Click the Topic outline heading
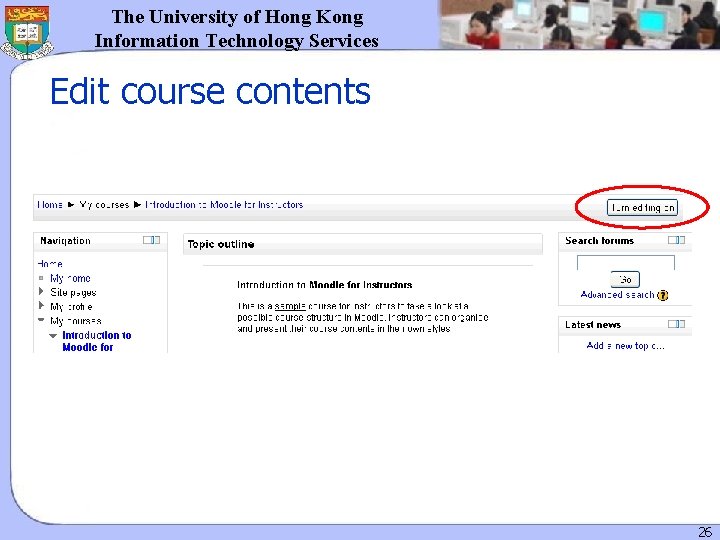Screen dimensions: 720x540 [221, 244]
